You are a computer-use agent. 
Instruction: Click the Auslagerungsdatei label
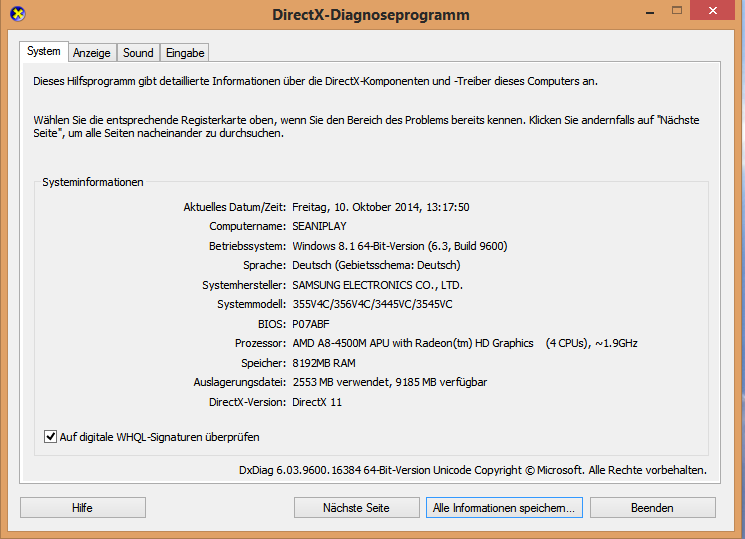[240, 382]
